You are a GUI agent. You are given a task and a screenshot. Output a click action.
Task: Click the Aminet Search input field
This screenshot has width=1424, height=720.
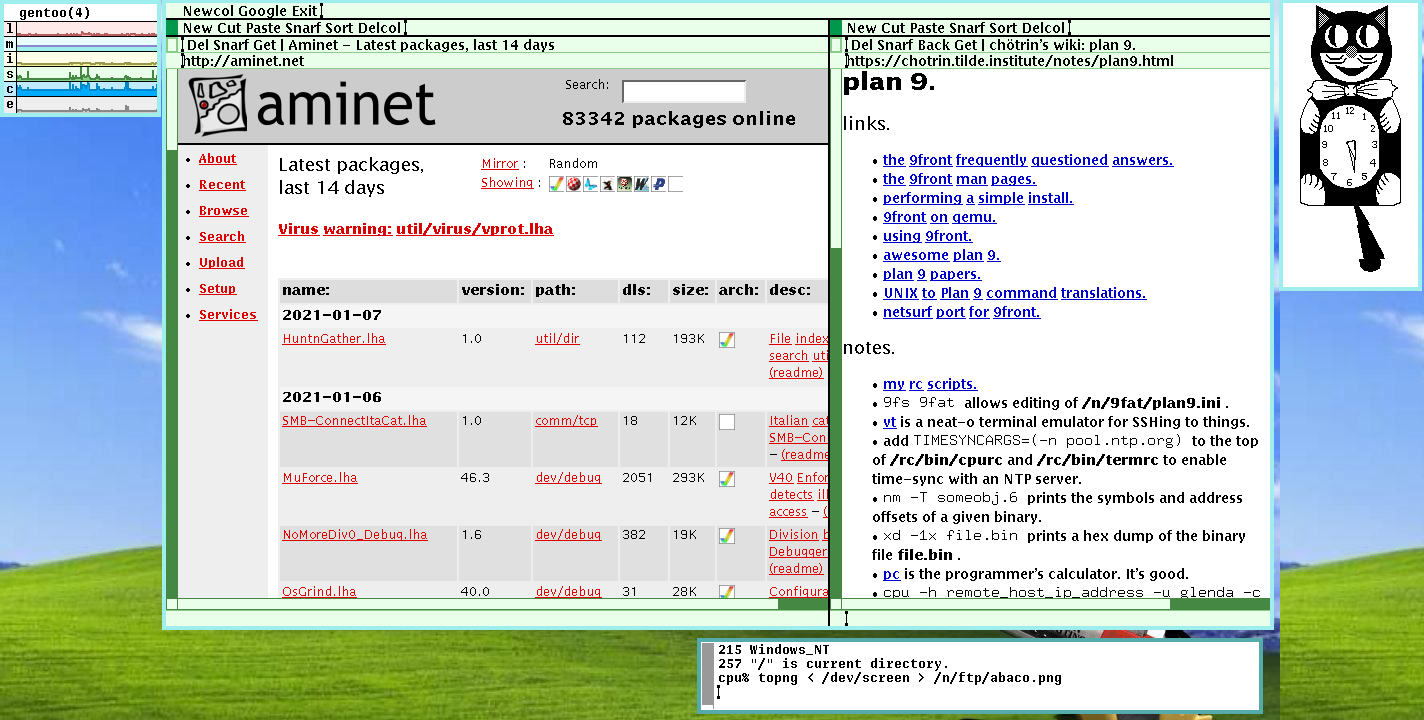[x=684, y=92]
